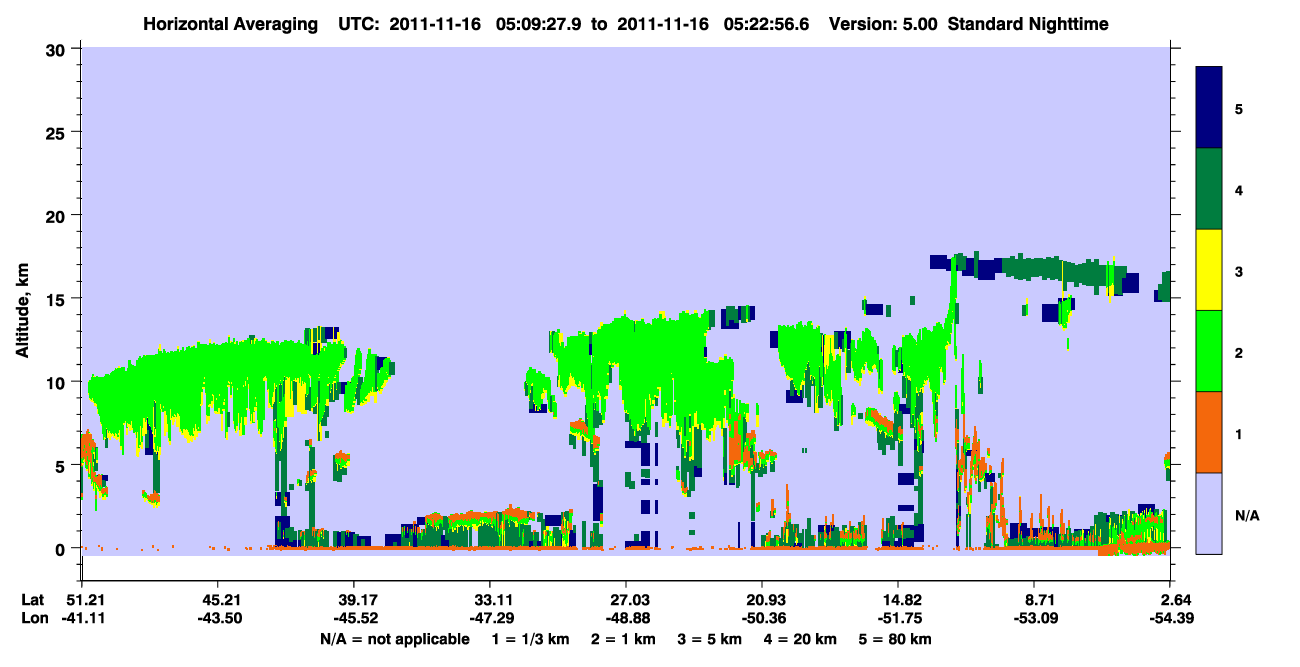Image resolution: width=1300 pixels, height=667 pixels.
Task: Click latitude value 14.82
Action: (899, 600)
